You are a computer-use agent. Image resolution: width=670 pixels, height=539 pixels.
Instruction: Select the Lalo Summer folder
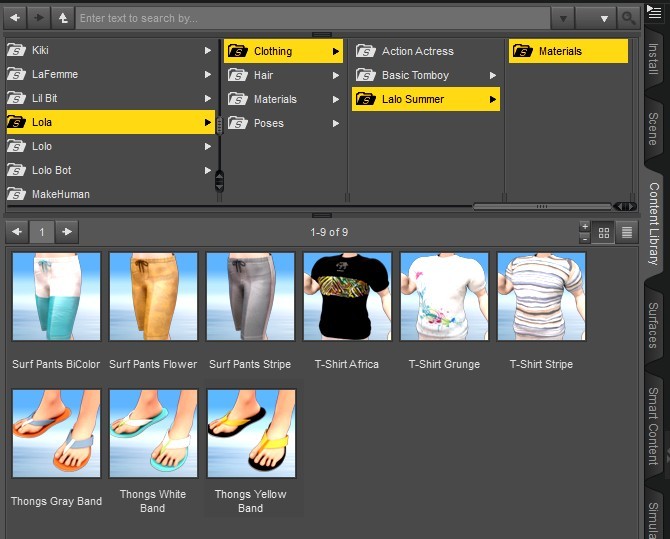tap(426, 99)
